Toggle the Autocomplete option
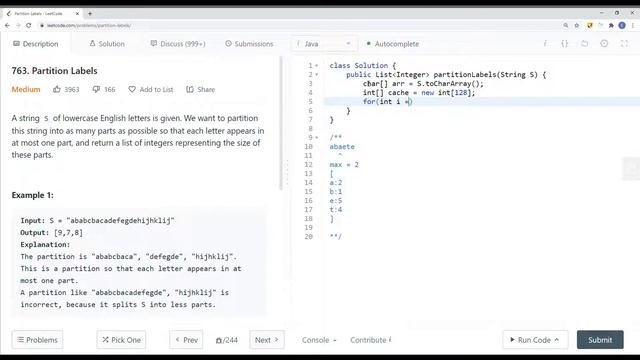 coord(393,44)
